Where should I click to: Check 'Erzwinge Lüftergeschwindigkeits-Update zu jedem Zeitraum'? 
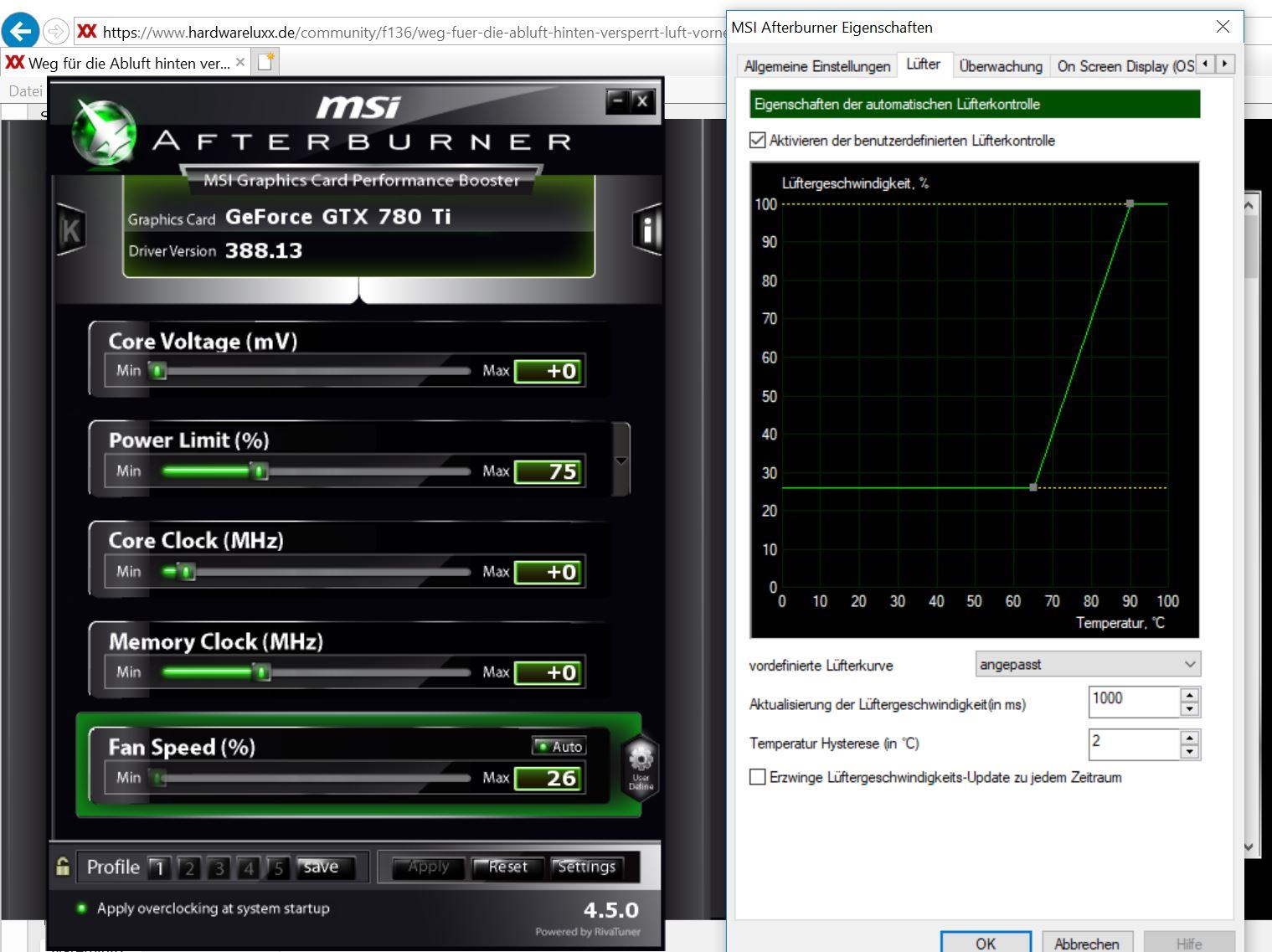[x=758, y=777]
